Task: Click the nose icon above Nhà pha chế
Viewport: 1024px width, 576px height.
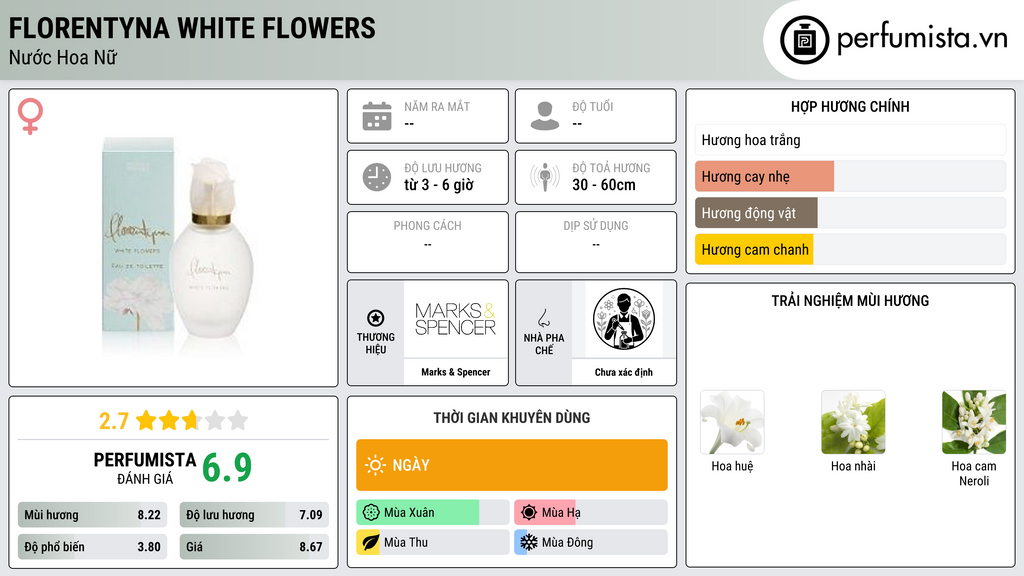Action: pos(543,318)
